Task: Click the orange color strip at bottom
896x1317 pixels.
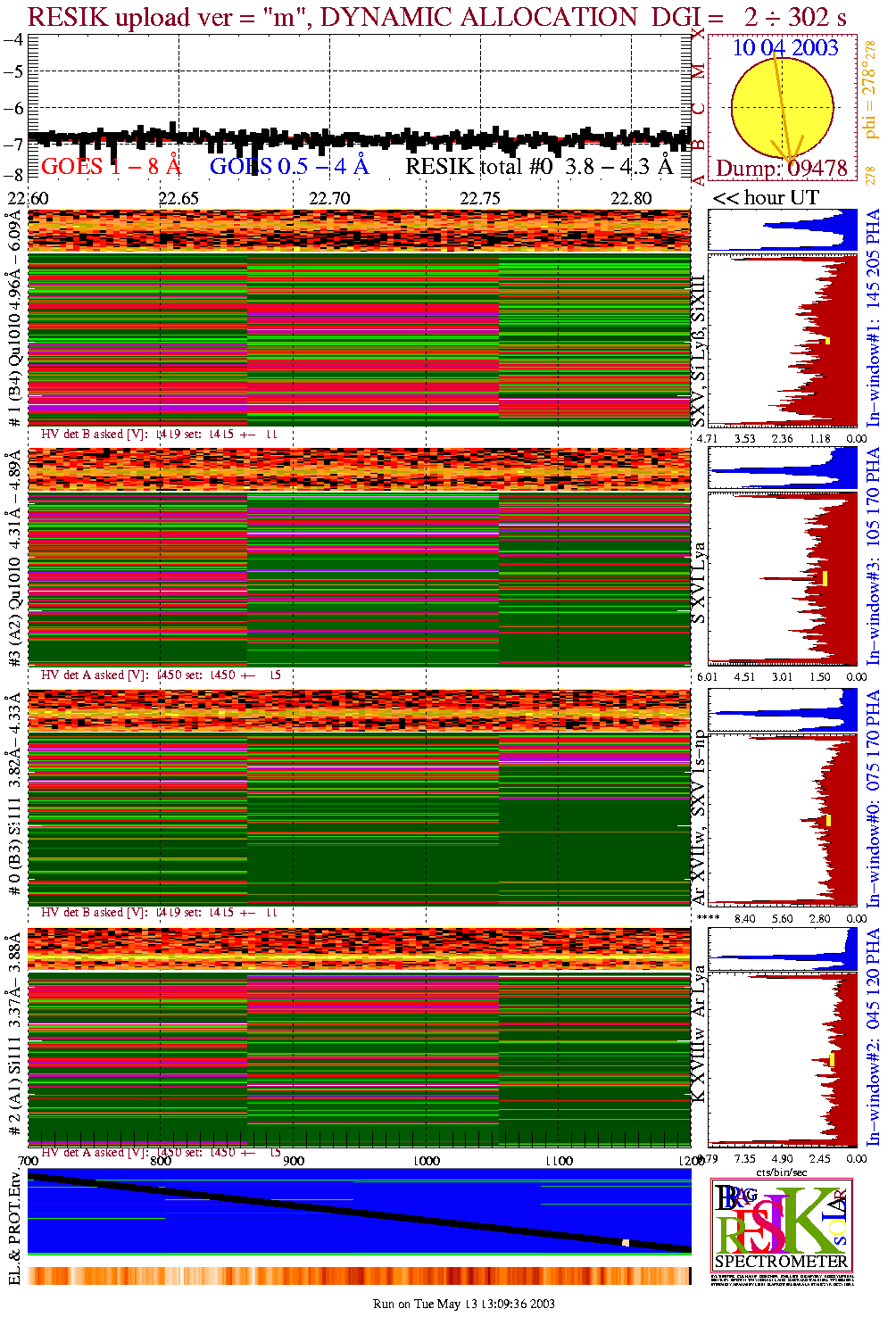Action: tap(359, 1275)
